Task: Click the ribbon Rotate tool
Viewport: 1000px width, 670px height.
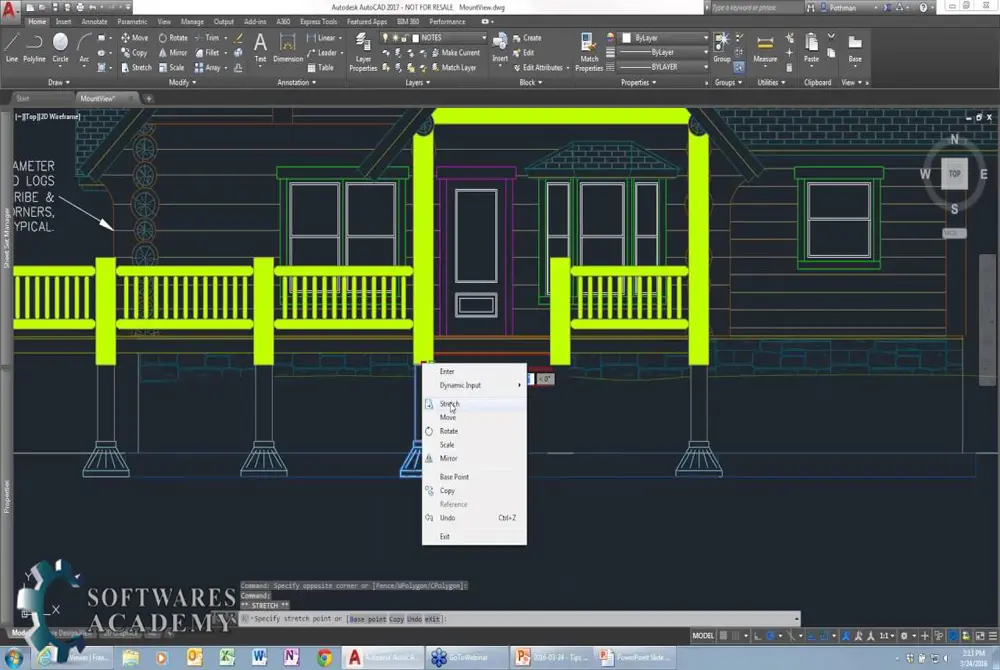Action: [x=173, y=38]
